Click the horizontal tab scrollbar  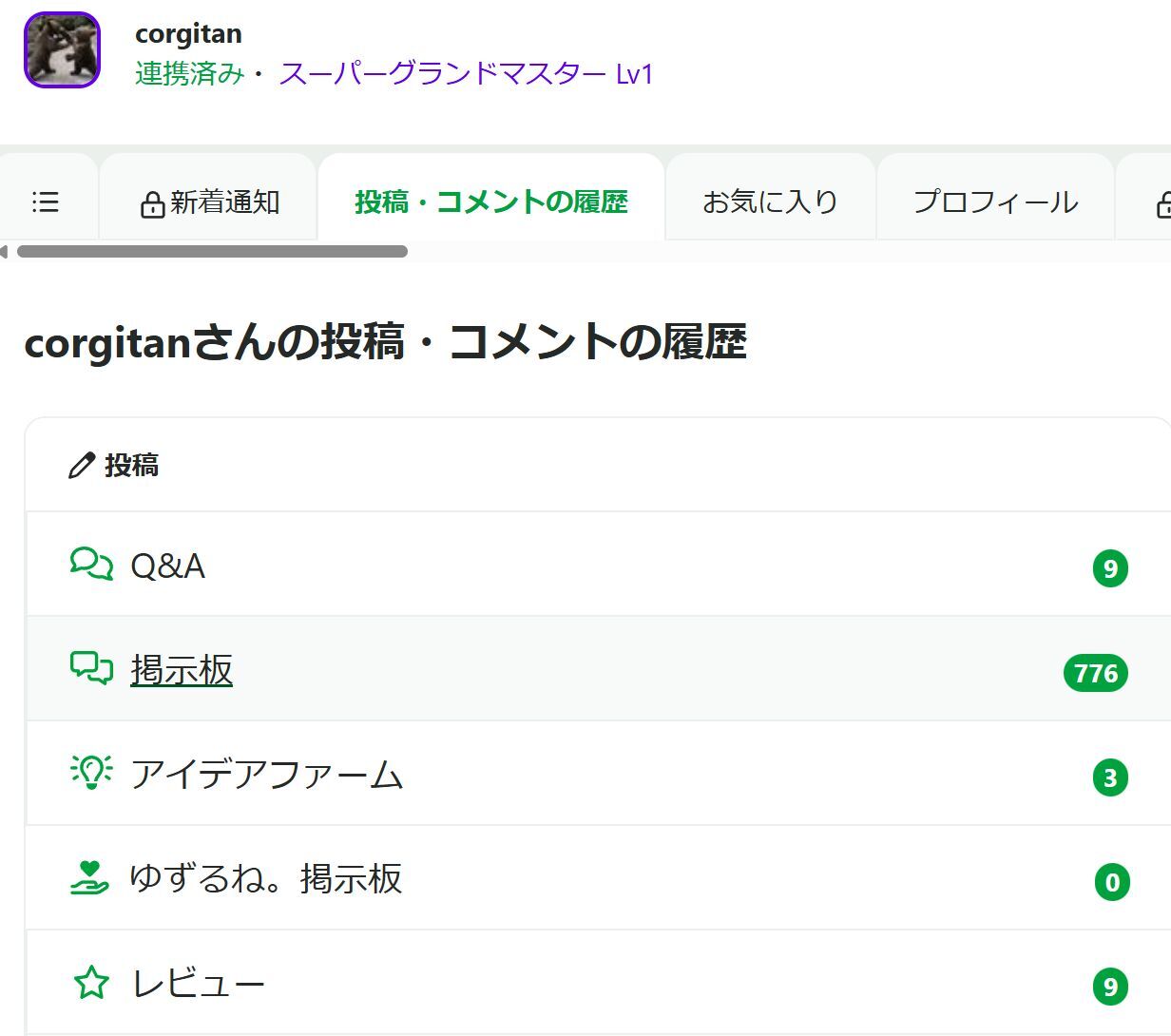tap(212, 252)
